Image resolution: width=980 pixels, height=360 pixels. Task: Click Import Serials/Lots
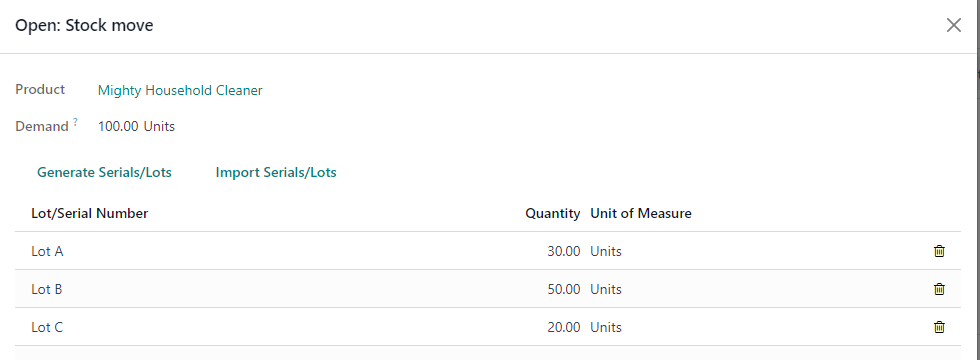tap(276, 172)
